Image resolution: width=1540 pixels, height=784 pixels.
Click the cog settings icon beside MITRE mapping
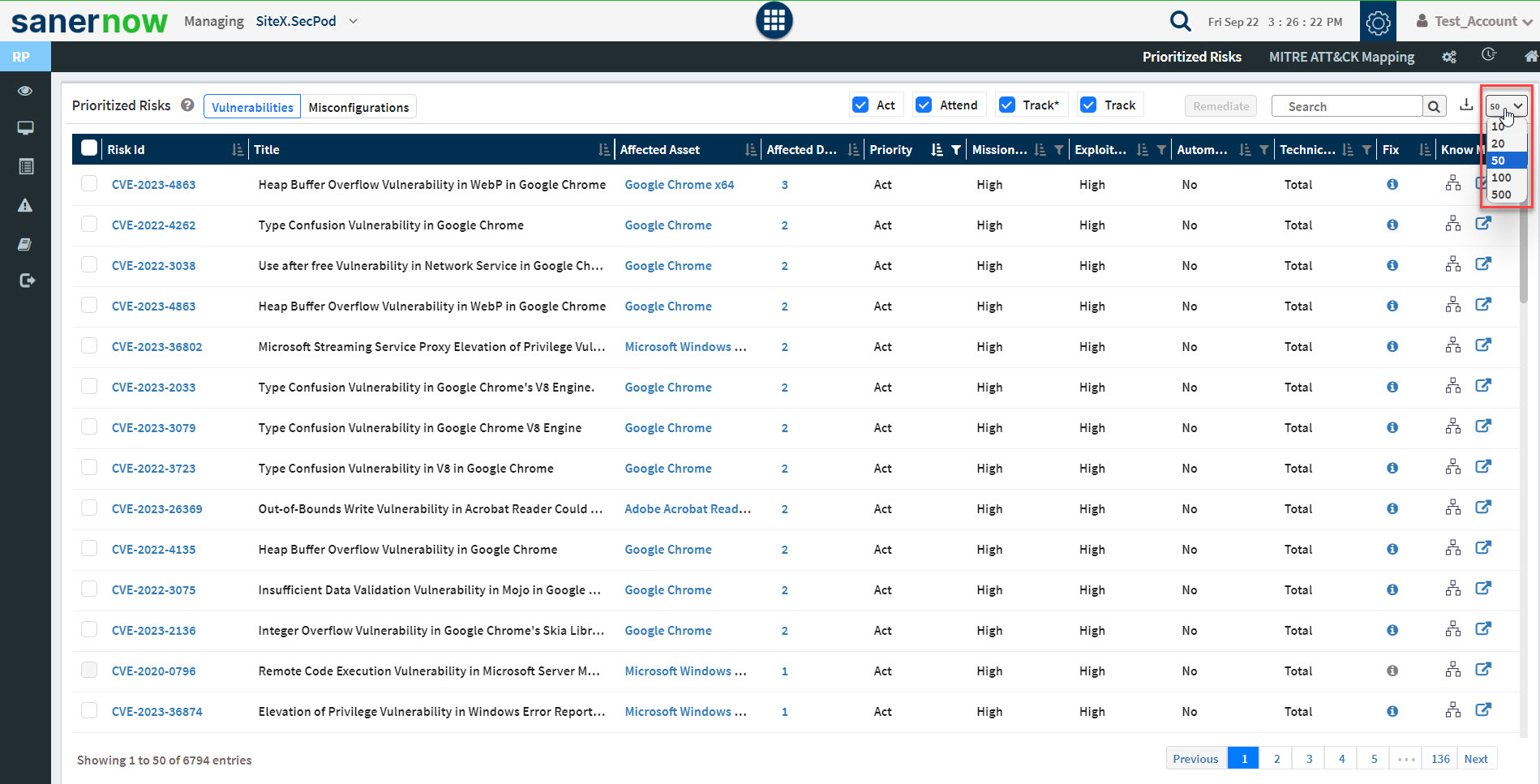click(1449, 57)
